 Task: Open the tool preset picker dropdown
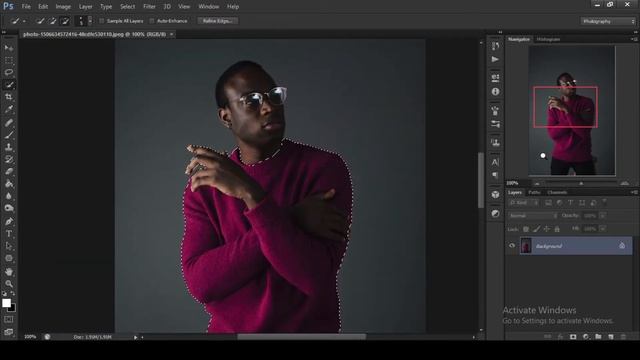24,21
